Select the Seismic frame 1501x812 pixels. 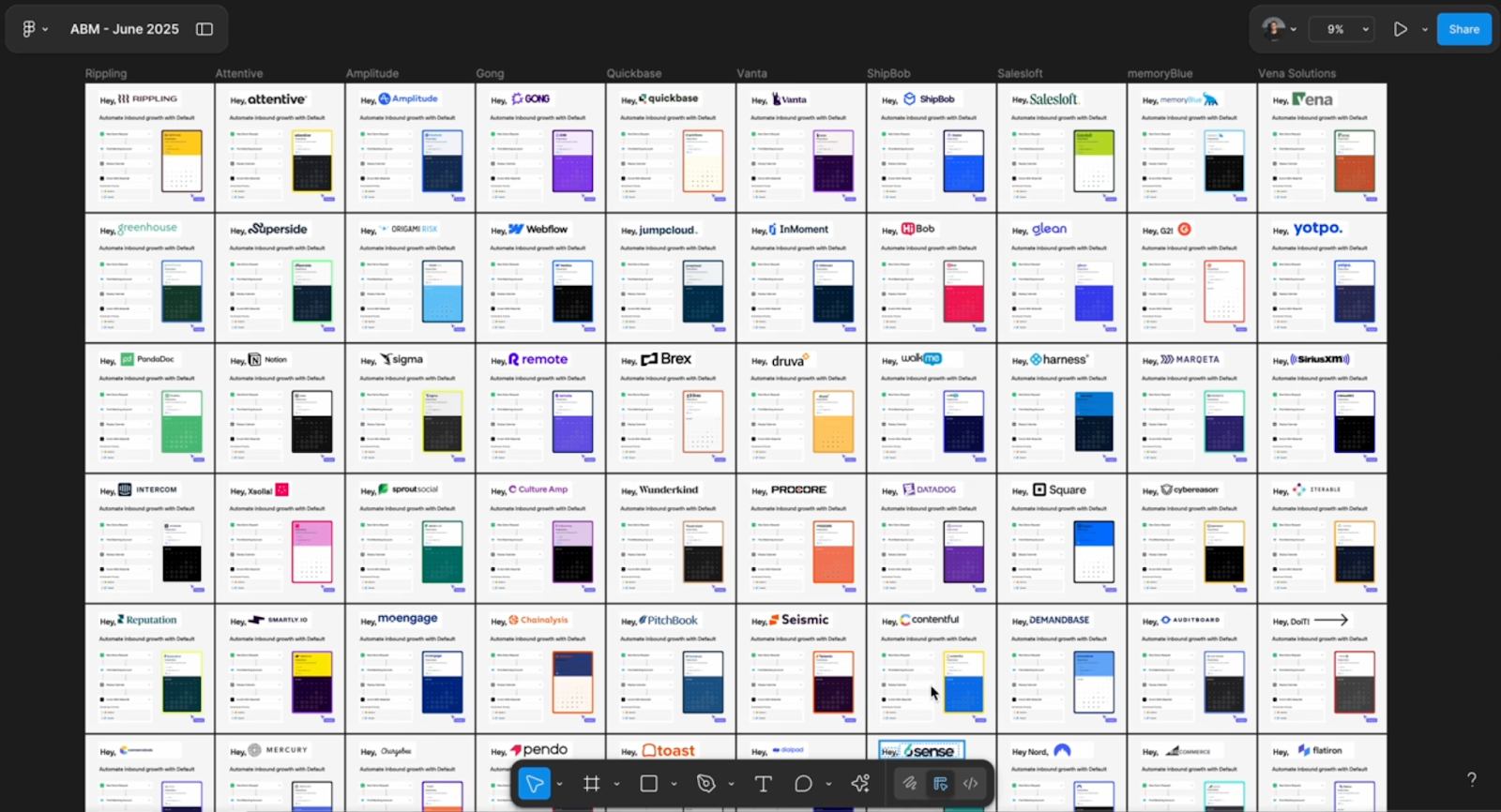801,669
